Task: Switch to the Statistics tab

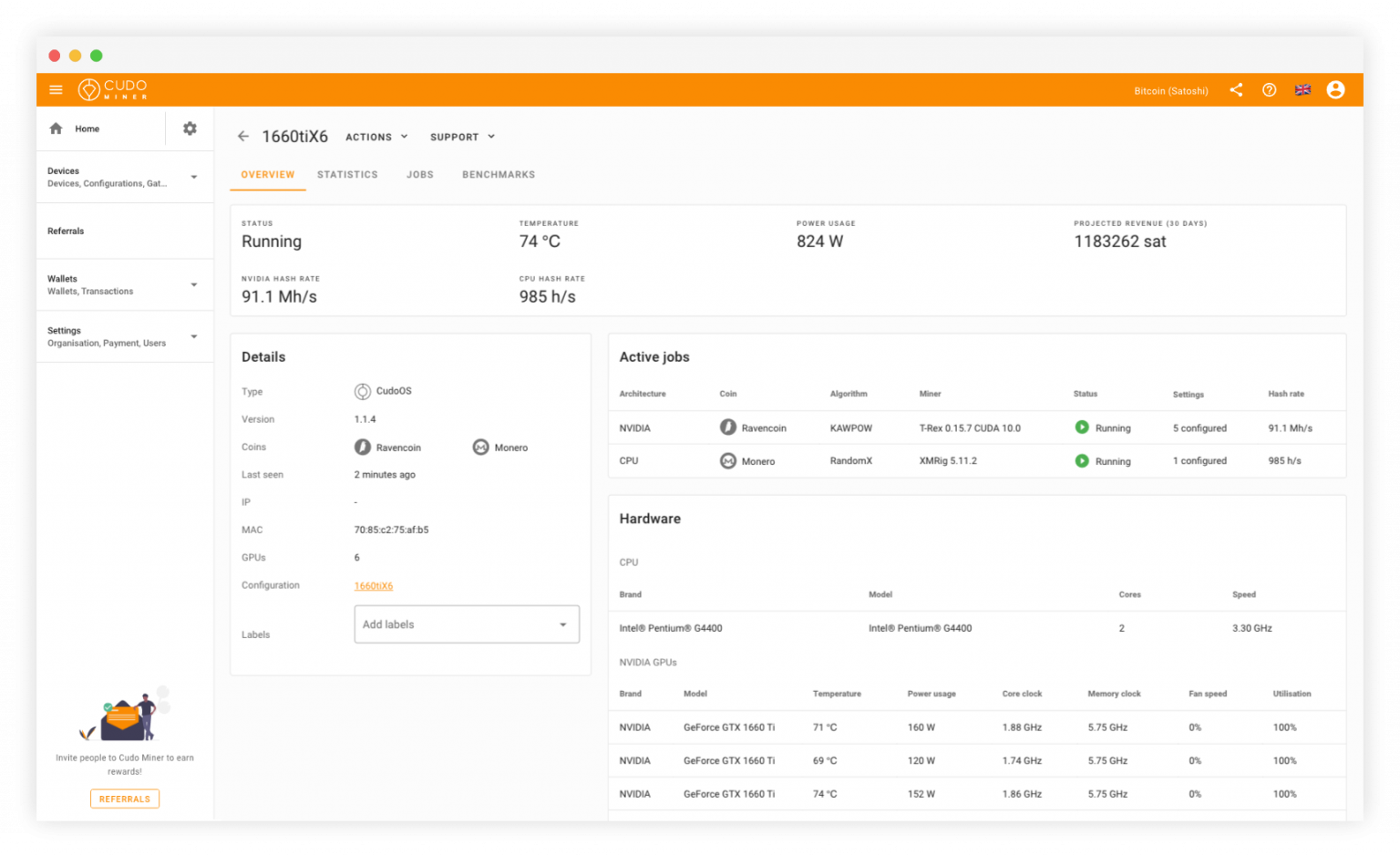Action: click(347, 174)
